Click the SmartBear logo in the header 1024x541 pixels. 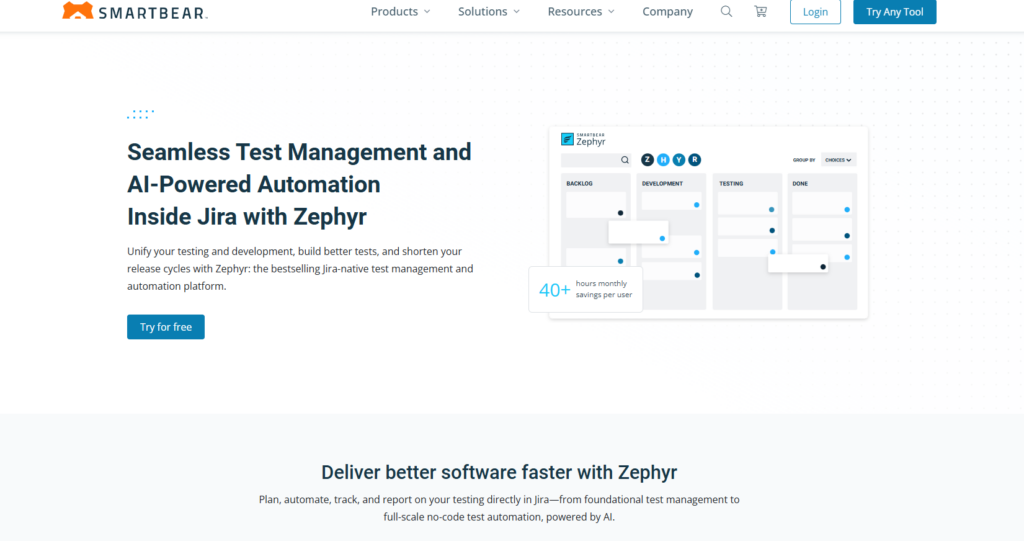click(134, 12)
